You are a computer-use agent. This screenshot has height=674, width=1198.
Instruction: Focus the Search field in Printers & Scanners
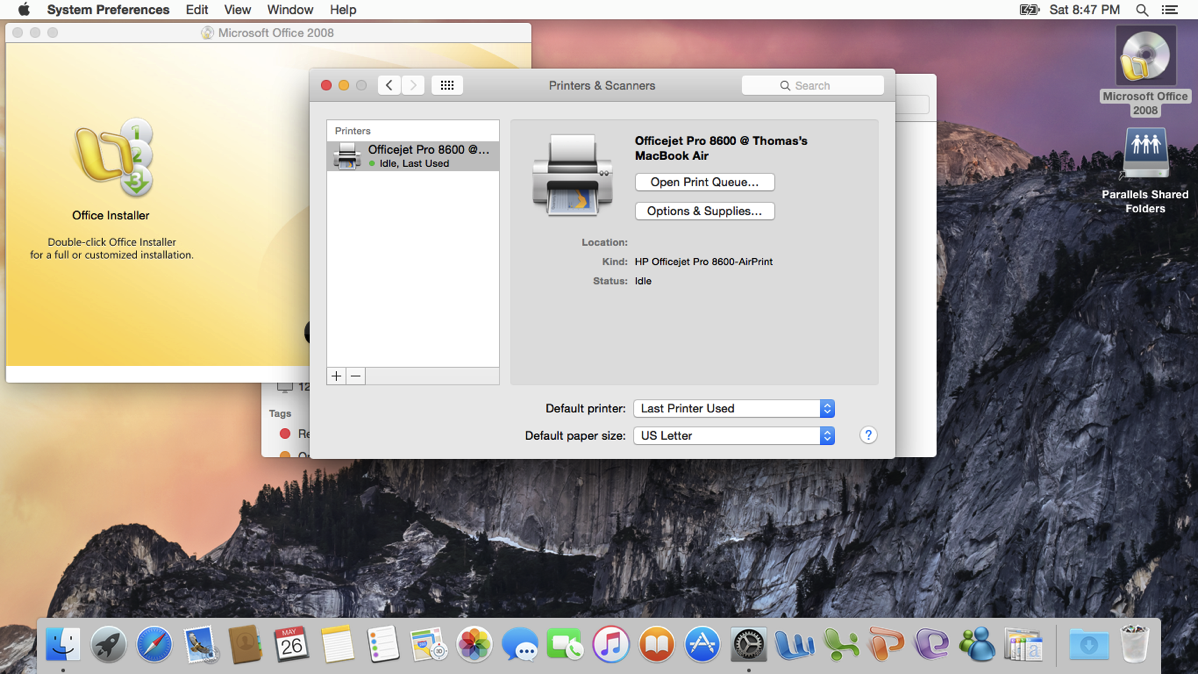pyautogui.click(x=813, y=86)
